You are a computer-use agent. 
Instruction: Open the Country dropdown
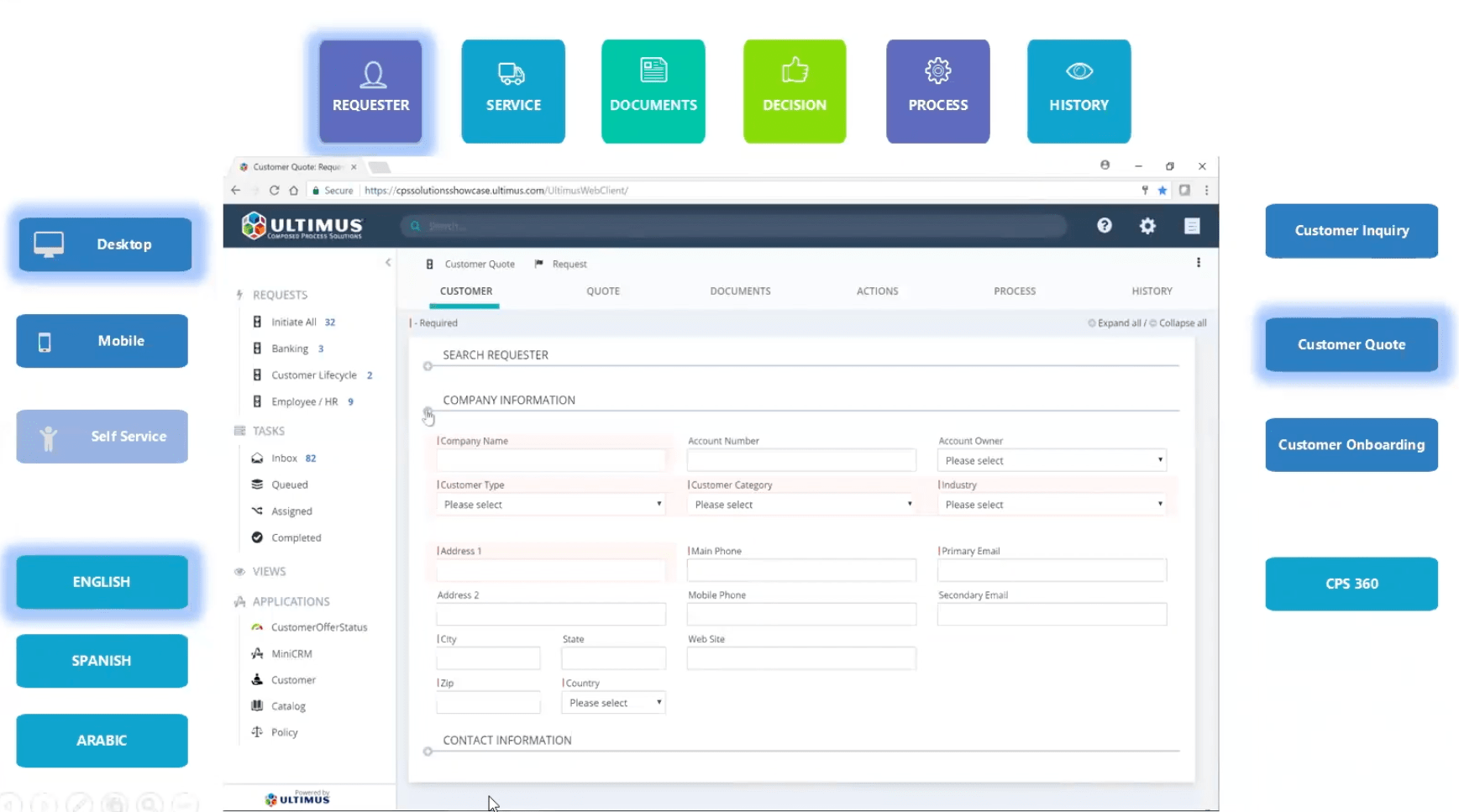613,702
